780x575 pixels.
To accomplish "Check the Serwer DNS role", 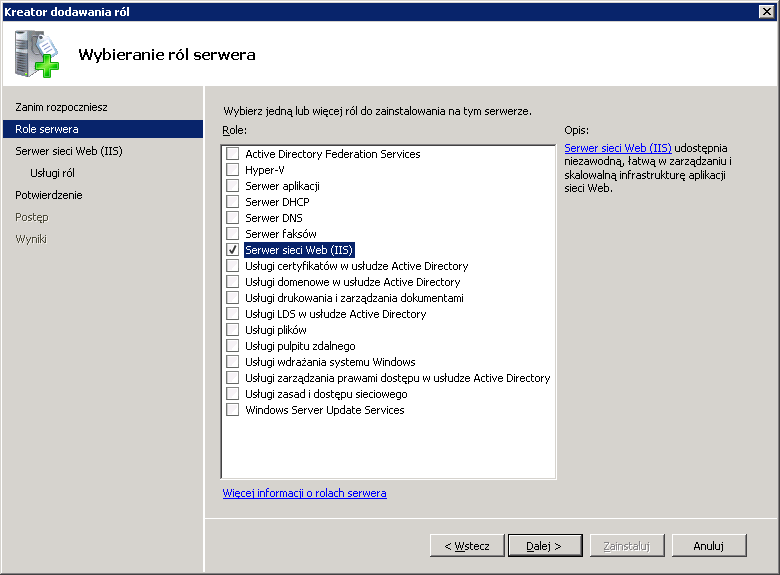I will pyautogui.click(x=232, y=217).
